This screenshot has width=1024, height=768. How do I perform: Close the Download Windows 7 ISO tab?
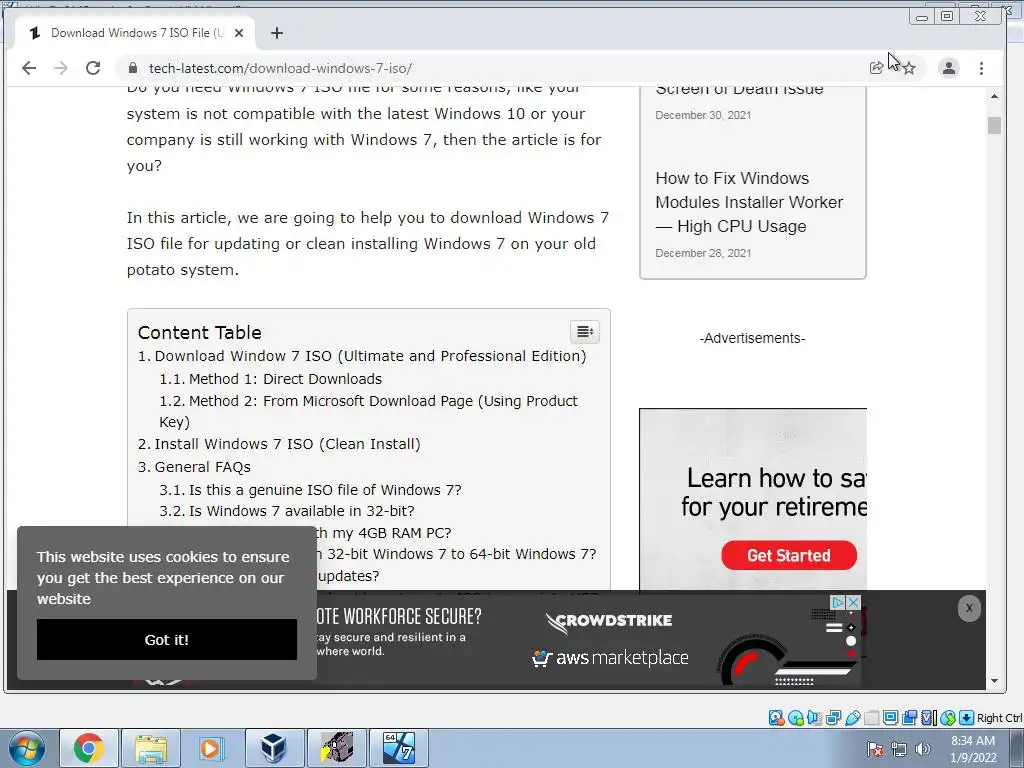239,33
